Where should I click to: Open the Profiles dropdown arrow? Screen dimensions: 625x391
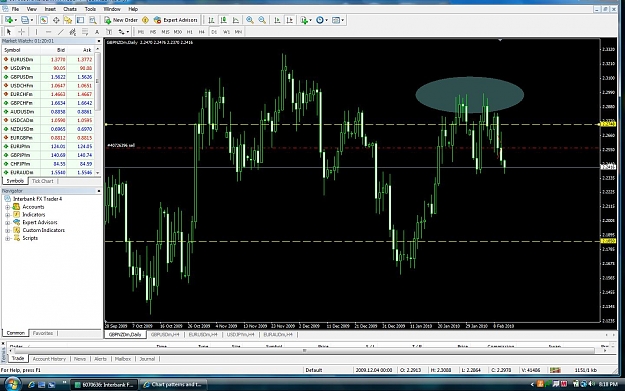coord(32,20)
